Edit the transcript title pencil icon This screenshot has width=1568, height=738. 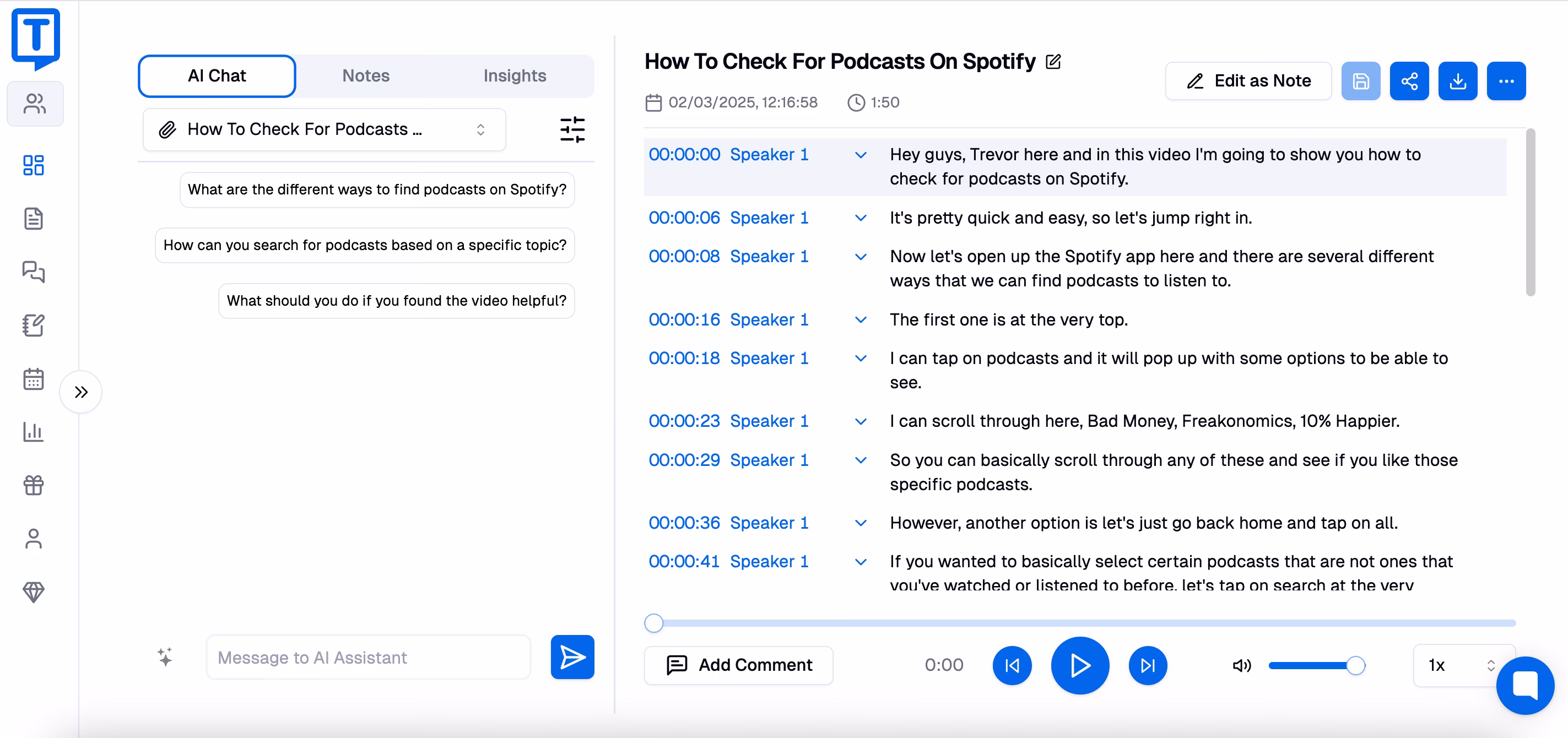point(1053,62)
